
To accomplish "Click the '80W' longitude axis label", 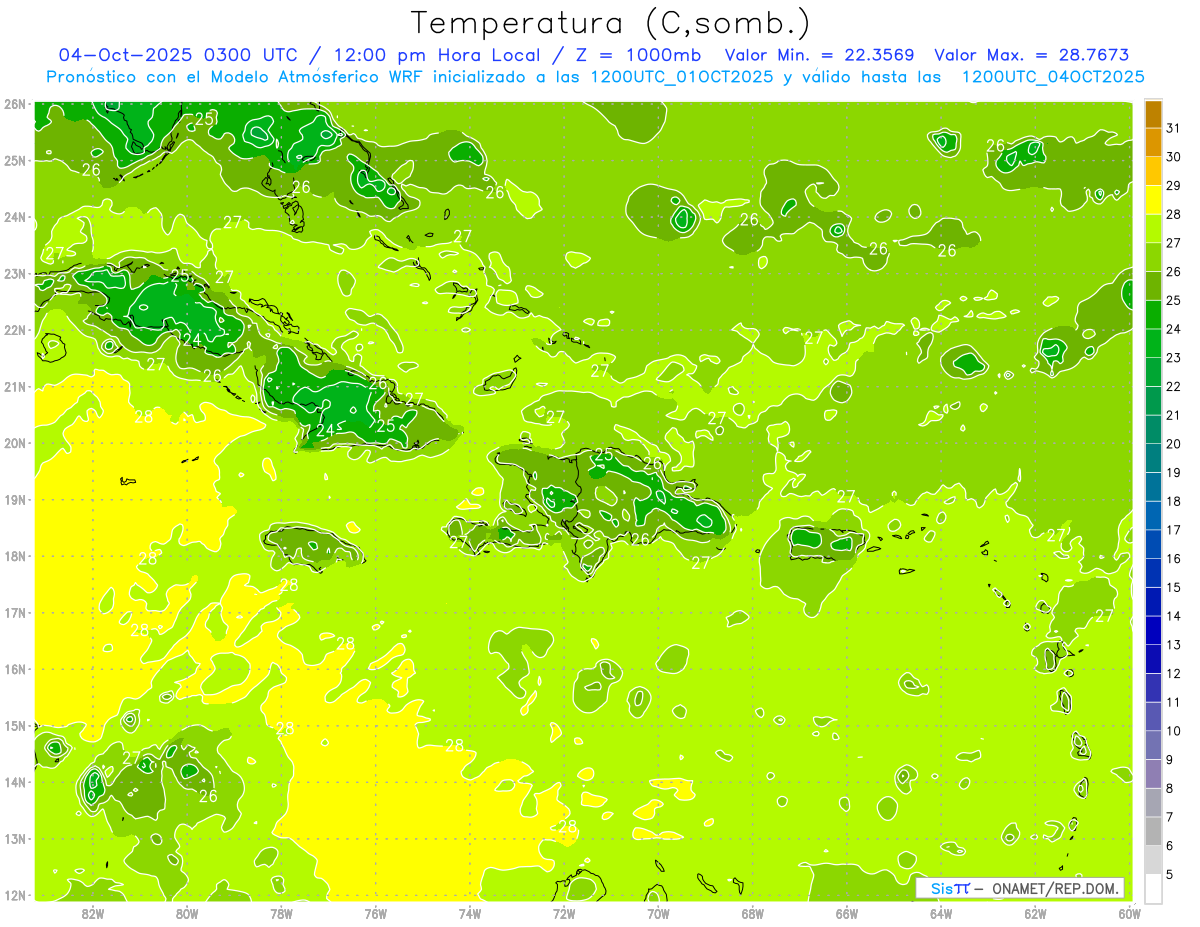I will [187, 913].
